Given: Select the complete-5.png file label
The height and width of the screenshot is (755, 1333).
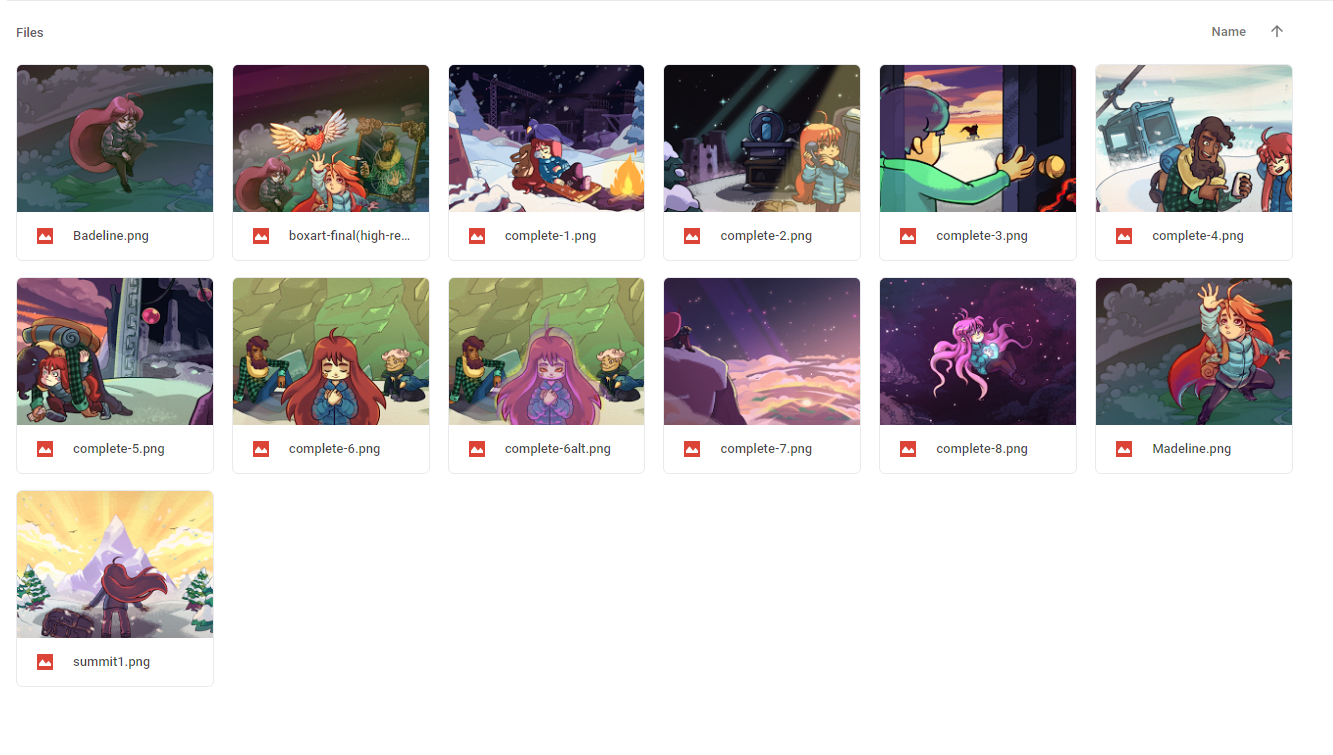Looking at the screenshot, I should pyautogui.click(x=119, y=449).
